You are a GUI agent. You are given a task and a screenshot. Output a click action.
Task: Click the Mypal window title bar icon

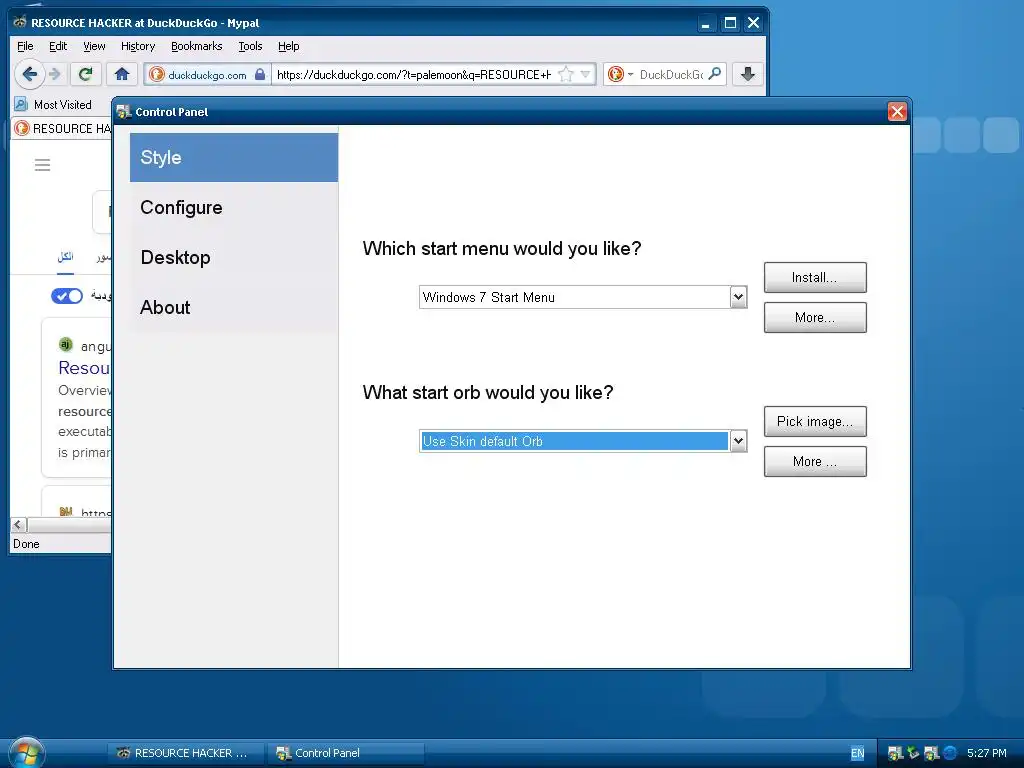pos(20,23)
